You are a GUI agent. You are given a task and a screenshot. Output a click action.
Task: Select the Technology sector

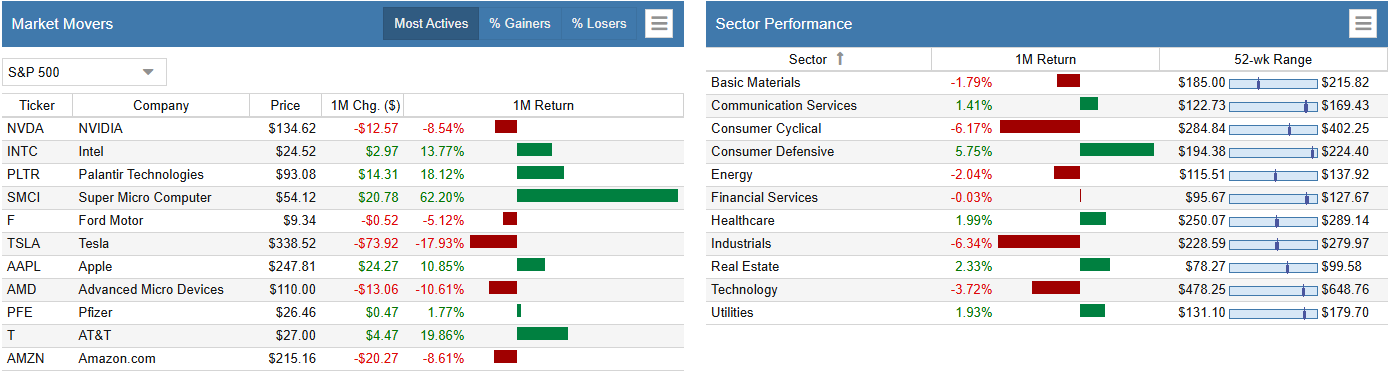pos(744,289)
